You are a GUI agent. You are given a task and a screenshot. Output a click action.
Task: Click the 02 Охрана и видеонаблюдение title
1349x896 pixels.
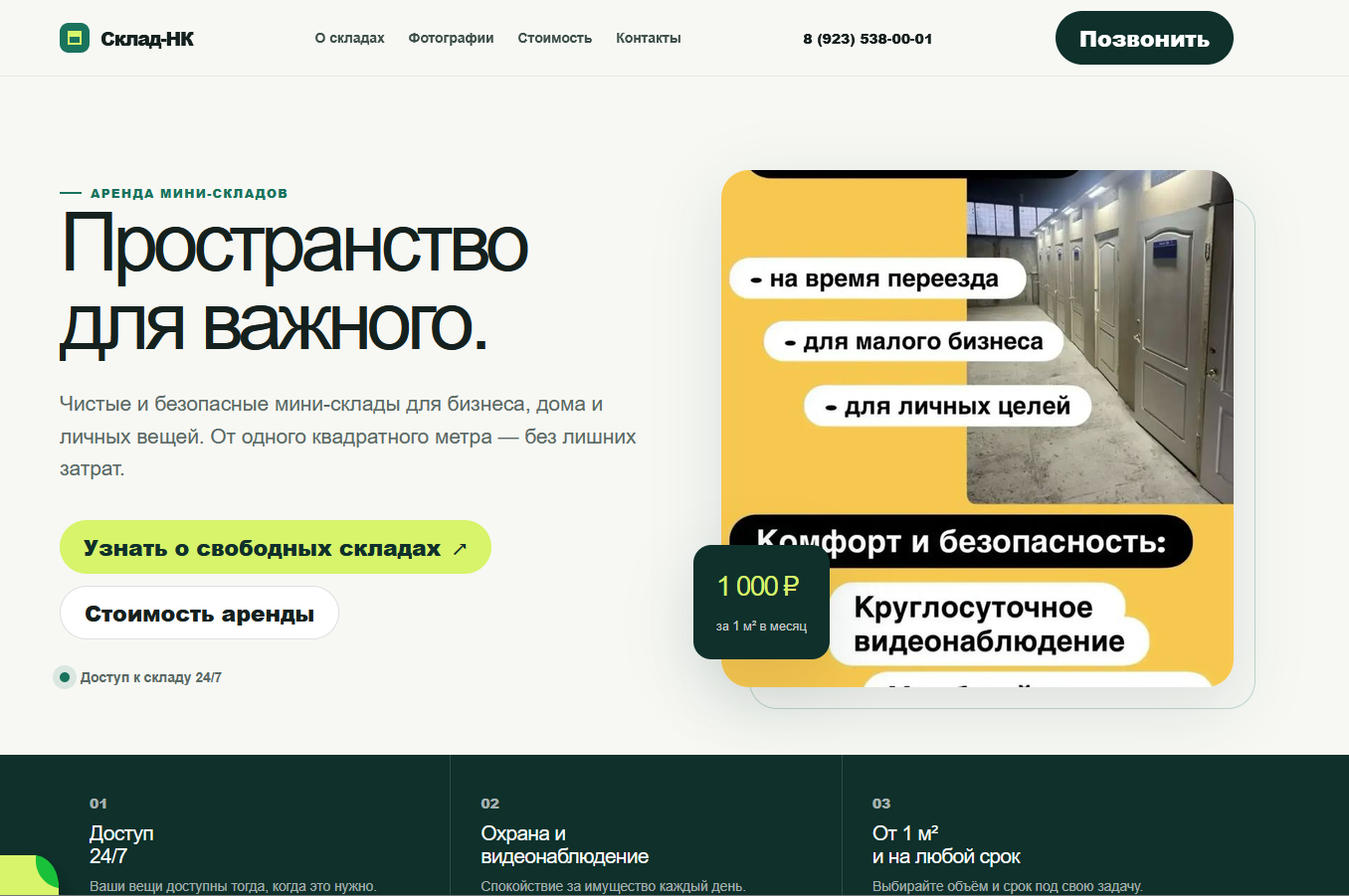pos(564,844)
